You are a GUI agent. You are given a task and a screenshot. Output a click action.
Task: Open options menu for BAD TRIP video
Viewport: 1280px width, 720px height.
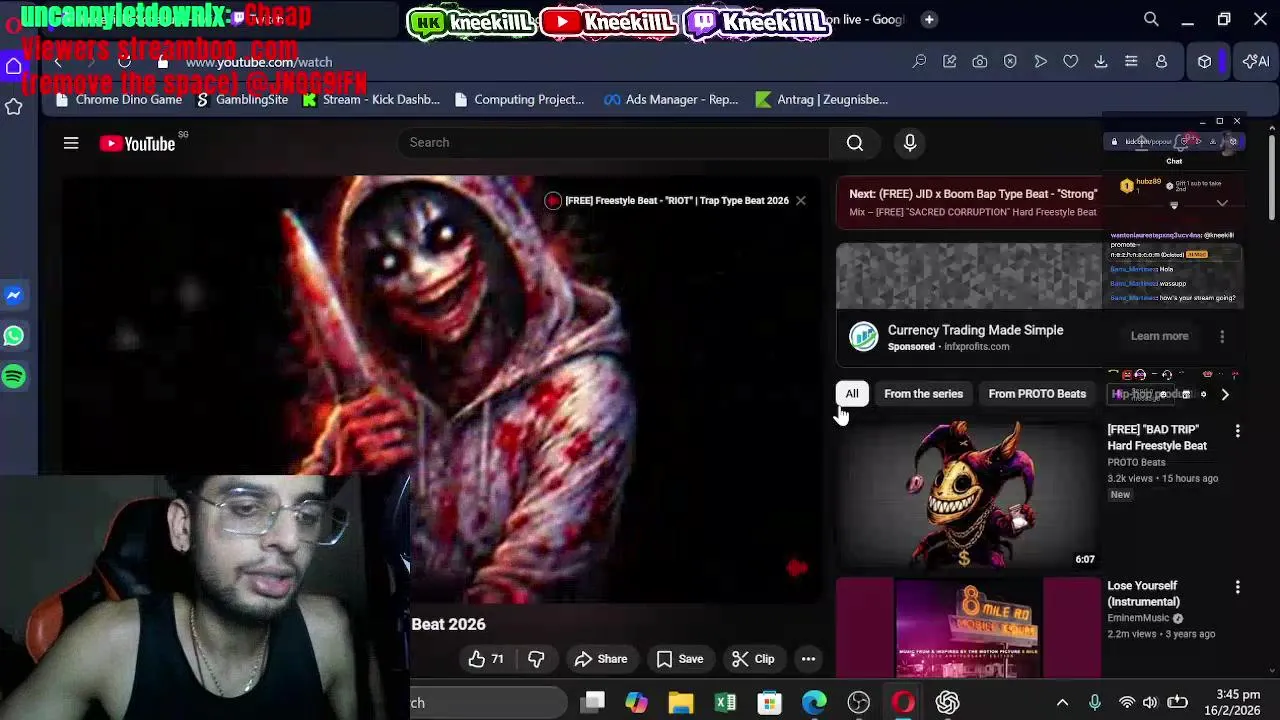click(1237, 431)
